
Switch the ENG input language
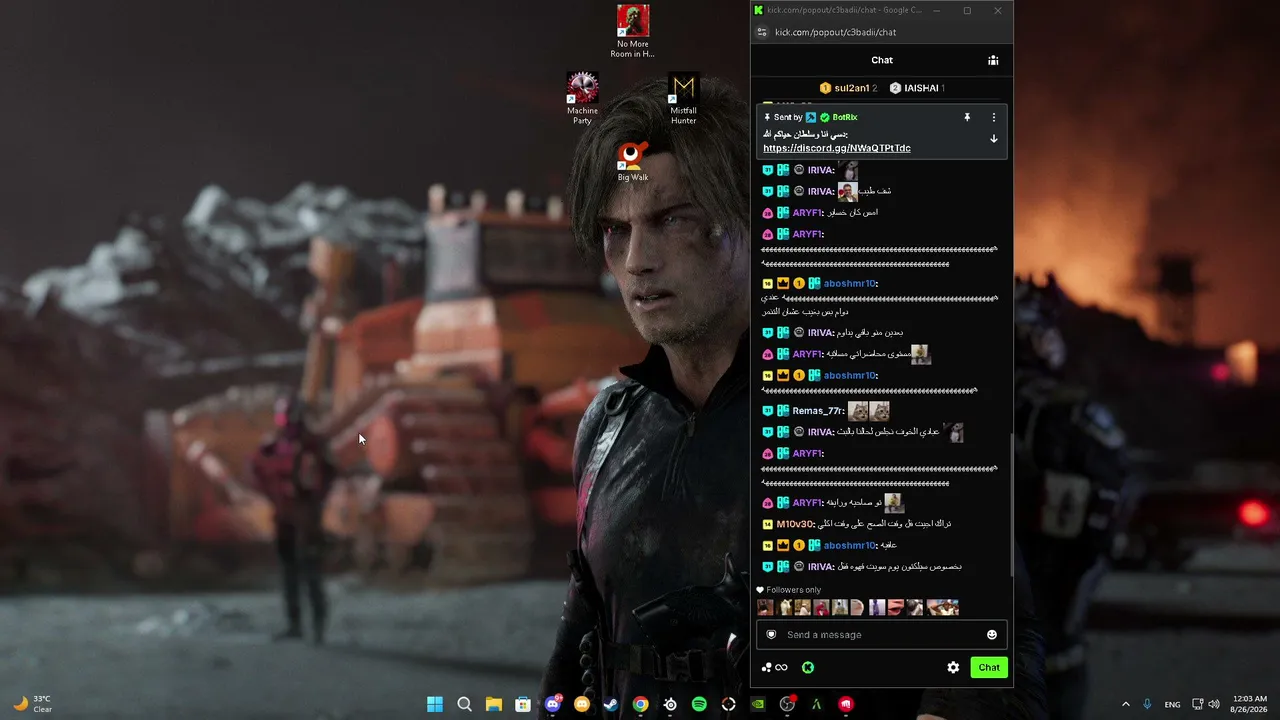click(1172, 704)
